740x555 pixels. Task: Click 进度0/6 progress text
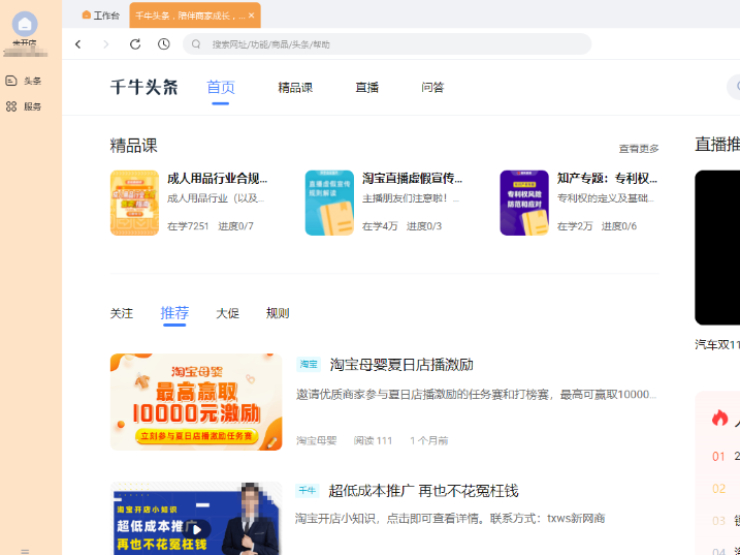(x=619, y=226)
